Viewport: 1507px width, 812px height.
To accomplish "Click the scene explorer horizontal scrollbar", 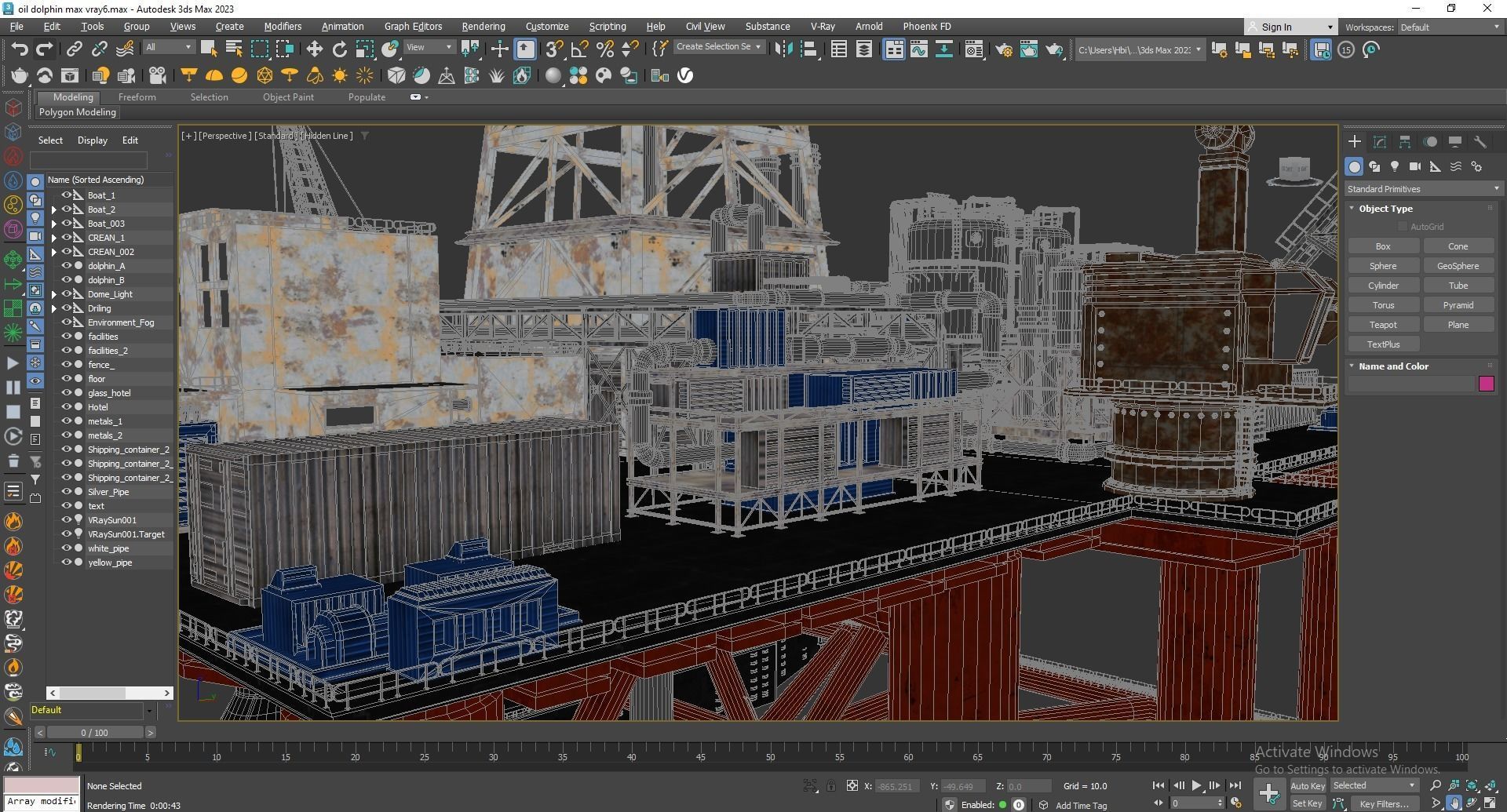I will (x=109, y=694).
